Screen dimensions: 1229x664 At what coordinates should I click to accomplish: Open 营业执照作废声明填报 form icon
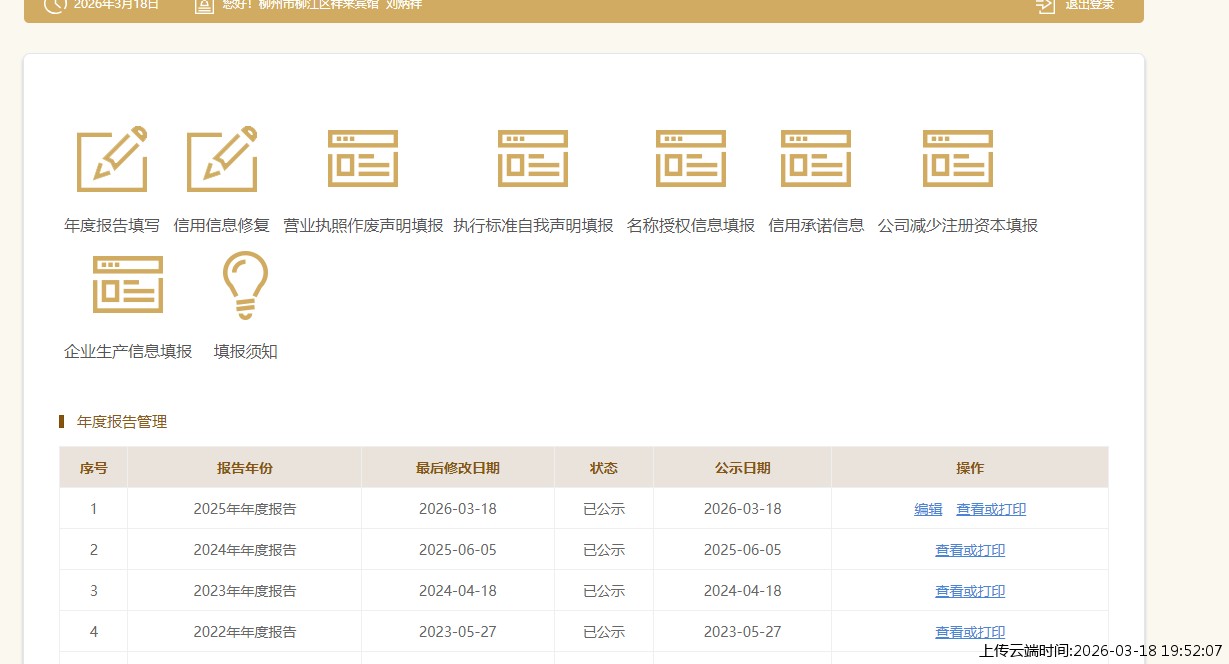(363, 160)
